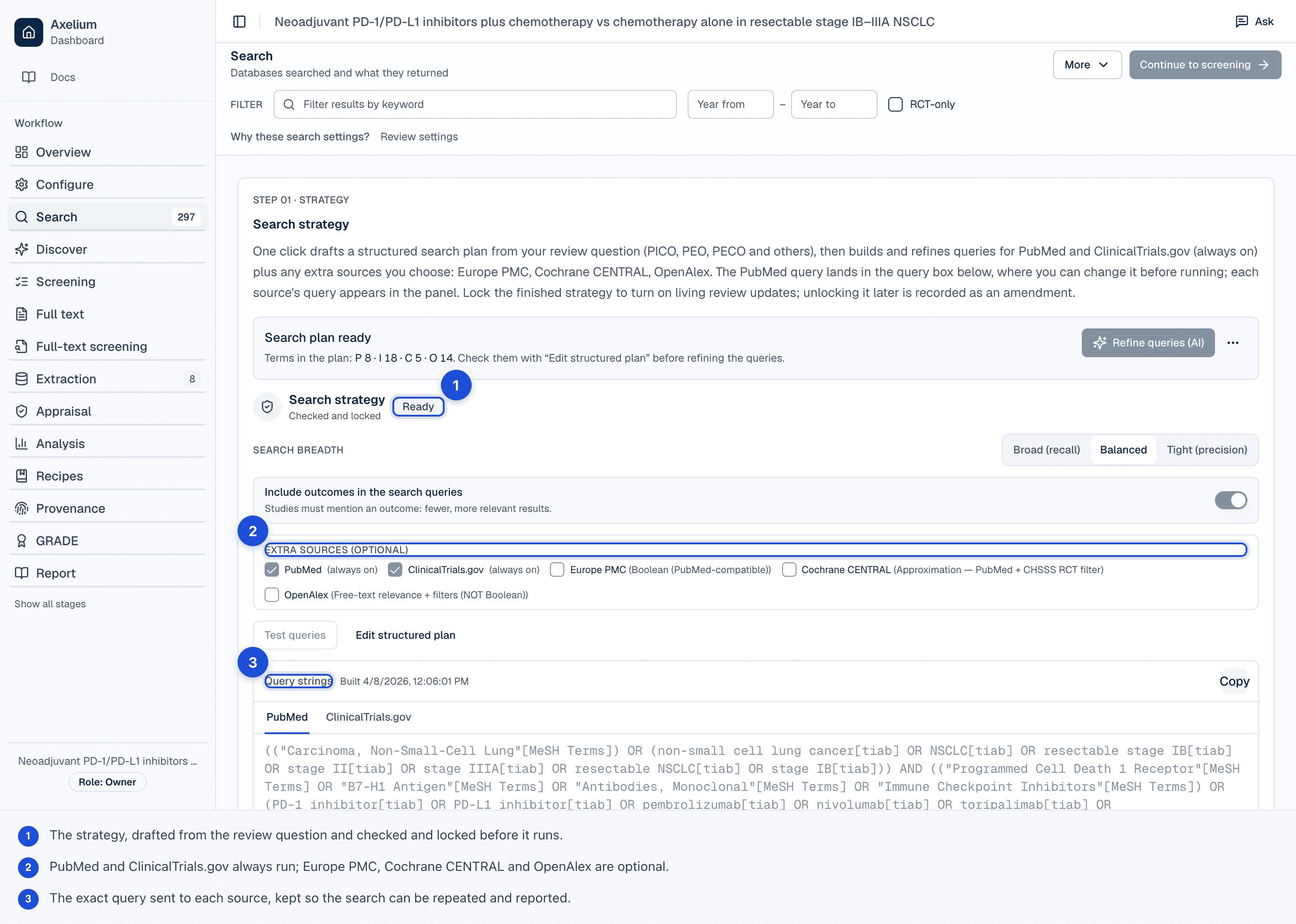Open the More dropdown menu

click(1087, 65)
